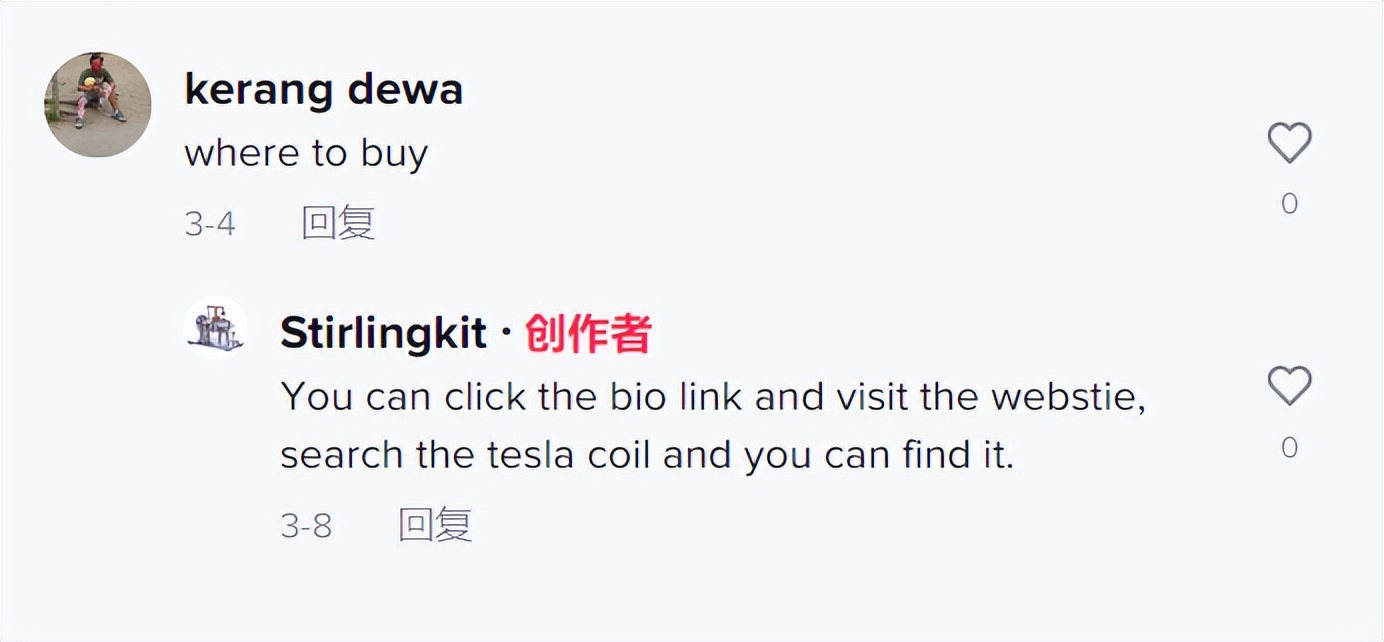Image resolution: width=1384 pixels, height=642 pixels.
Task: Like Stirlingkit's reply with the heart icon
Action: click(1289, 384)
